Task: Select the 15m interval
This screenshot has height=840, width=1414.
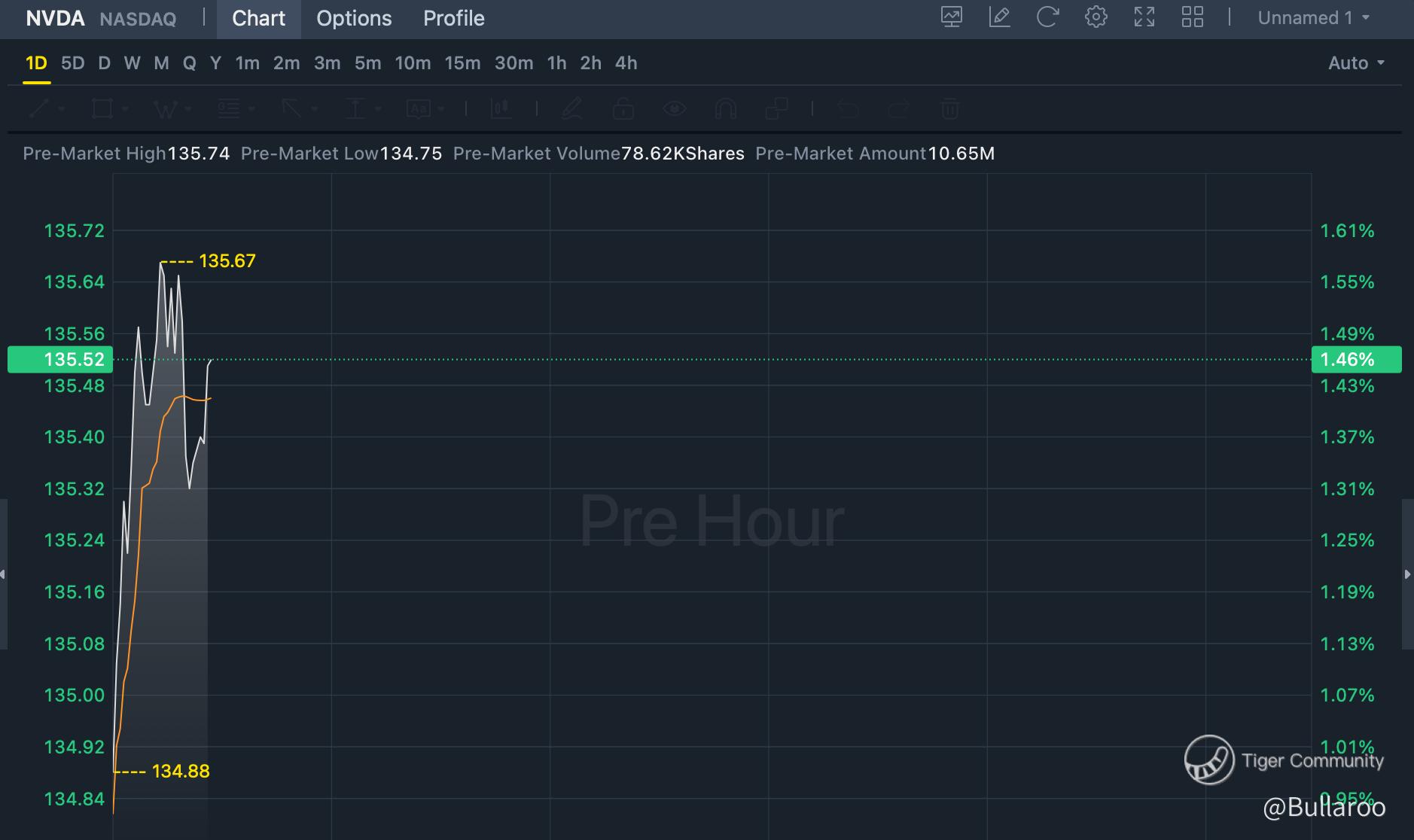Action: click(x=462, y=63)
